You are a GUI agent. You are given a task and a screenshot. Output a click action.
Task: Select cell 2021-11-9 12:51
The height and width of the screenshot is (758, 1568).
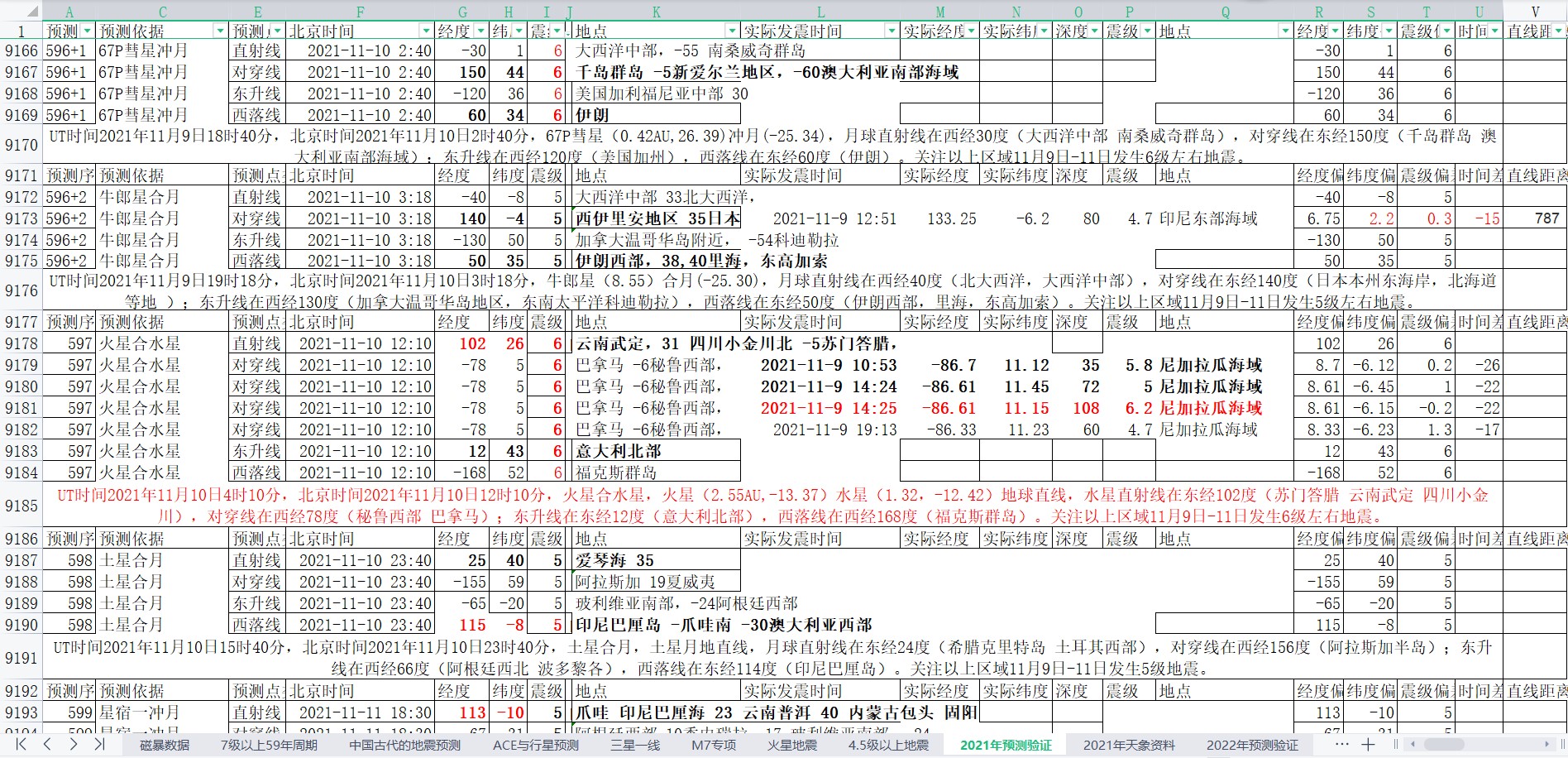click(x=820, y=218)
